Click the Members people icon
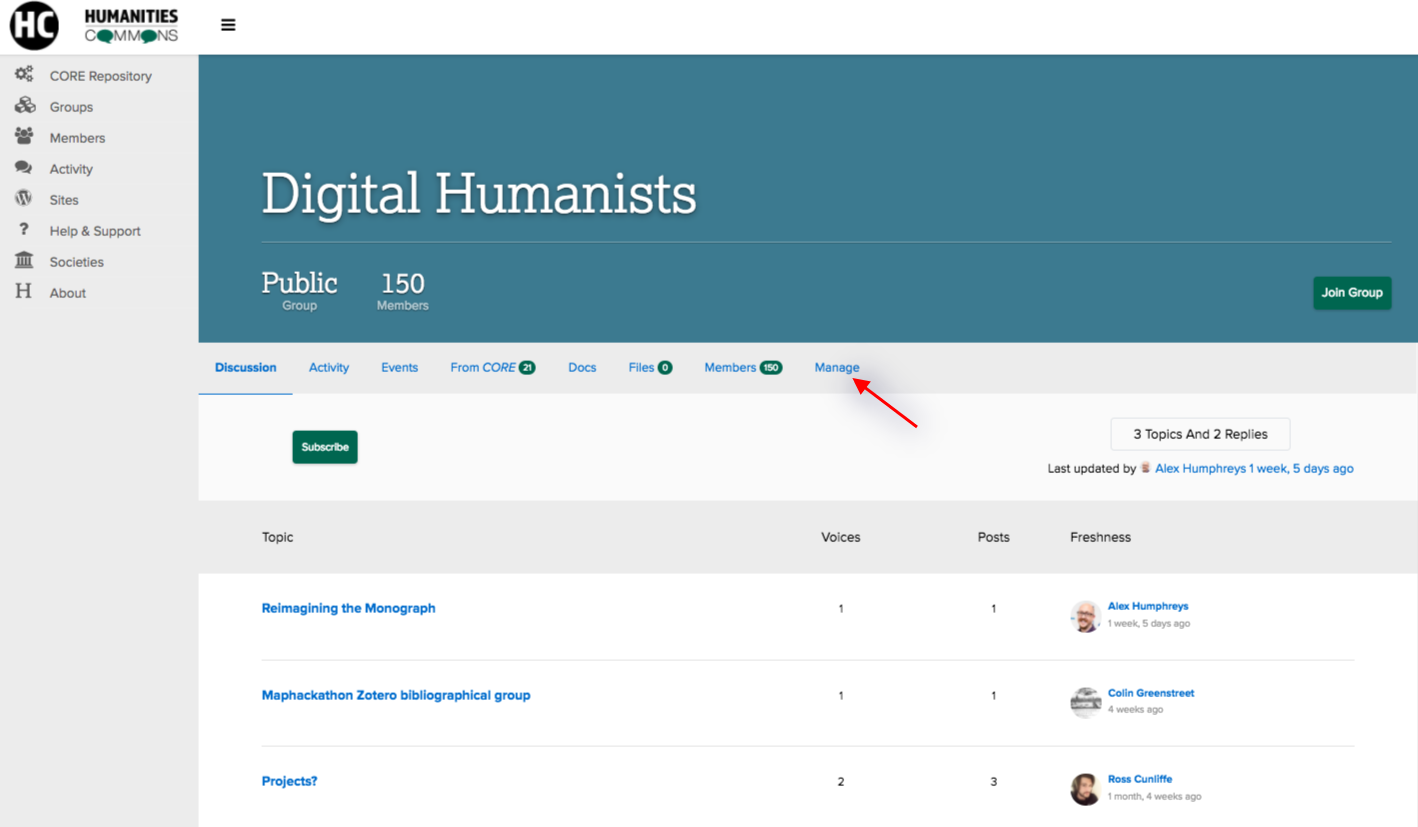The image size is (1418, 827). tap(24, 137)
